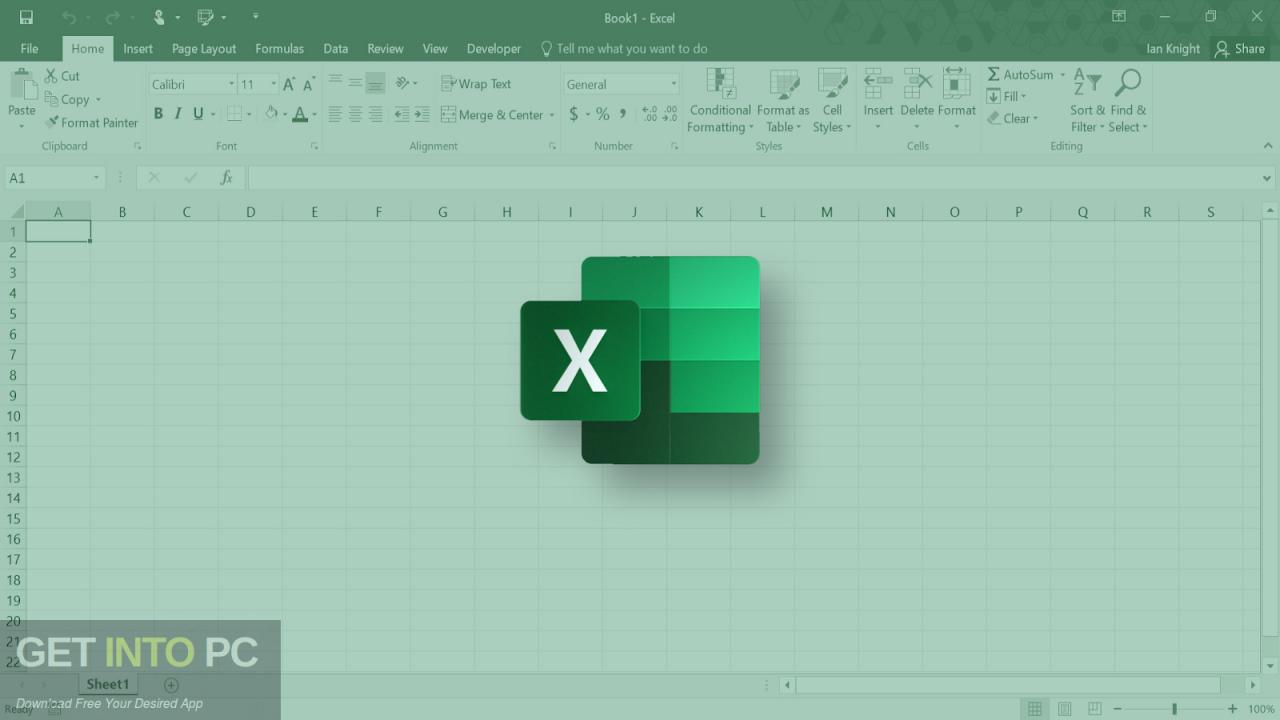This screenshot has height=720, width=1280.
Task: Open Format as Table gallery
Action: (783, 101)
